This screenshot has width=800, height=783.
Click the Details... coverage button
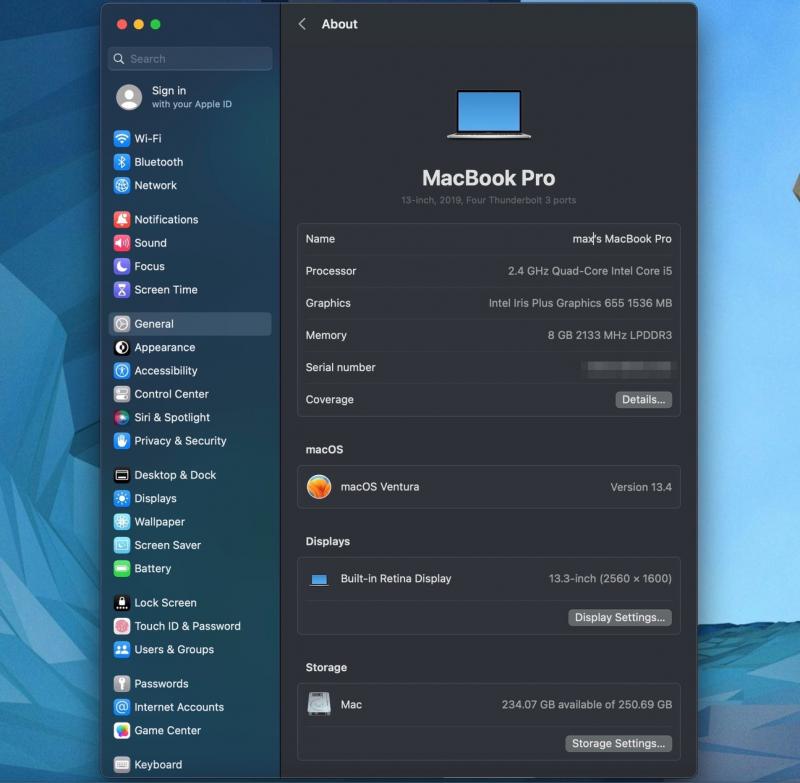point(643,399)
